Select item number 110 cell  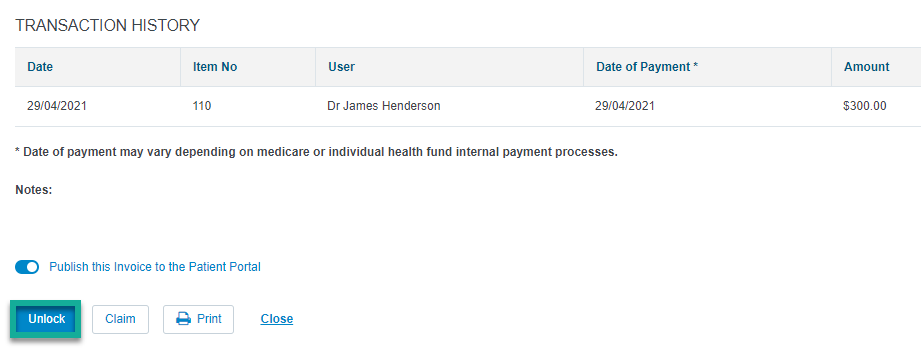coord(201,106)
